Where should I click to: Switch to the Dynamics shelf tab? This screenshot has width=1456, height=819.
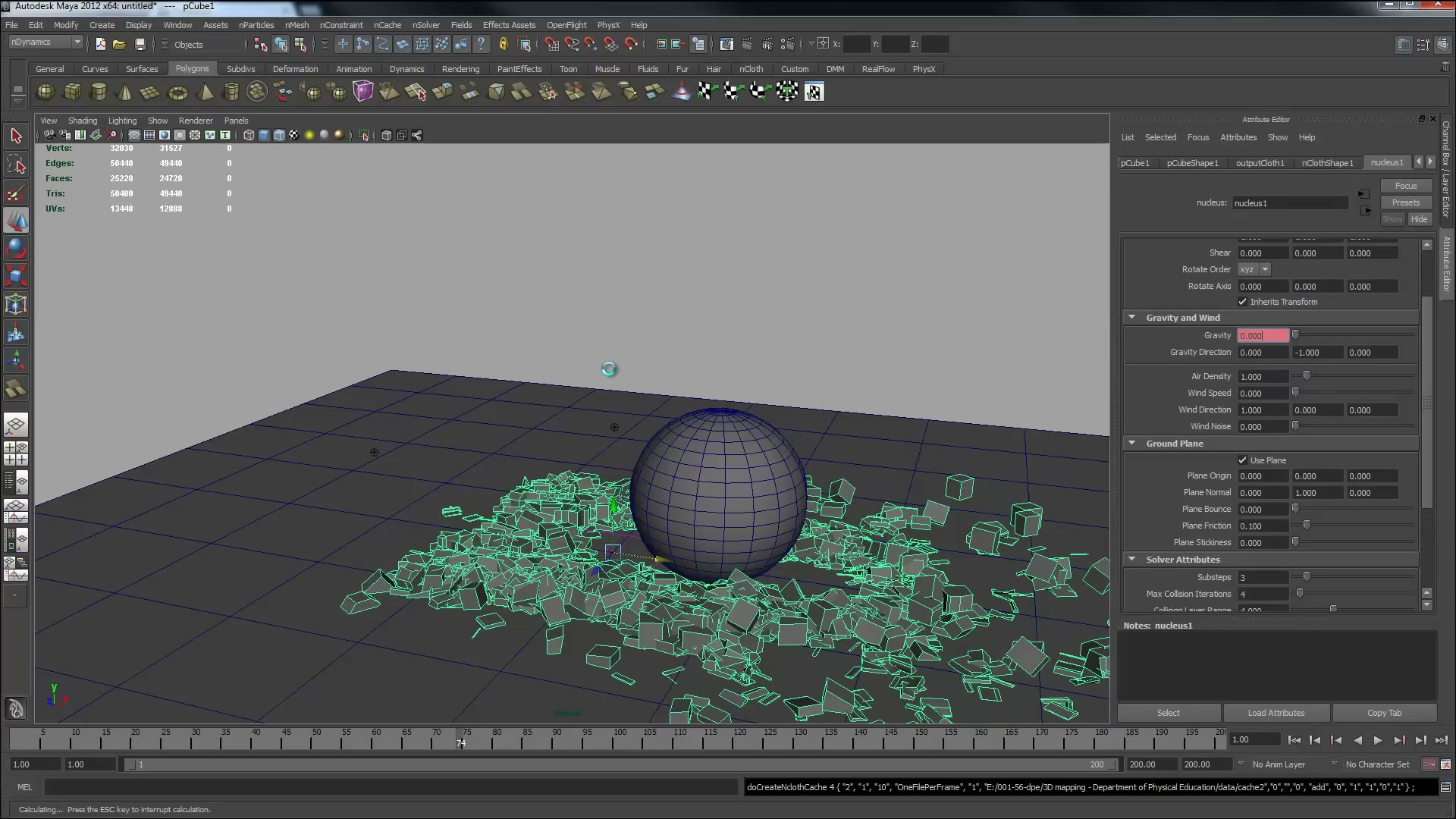(406, 69)
